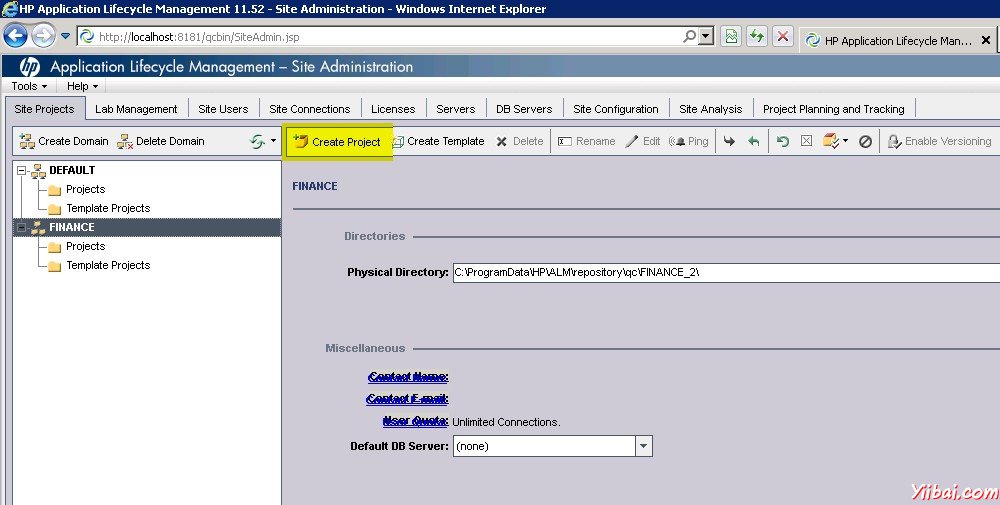Open the Help menu
The height and width of the screenshot is (505, 1000).
(x=82, y=86)
